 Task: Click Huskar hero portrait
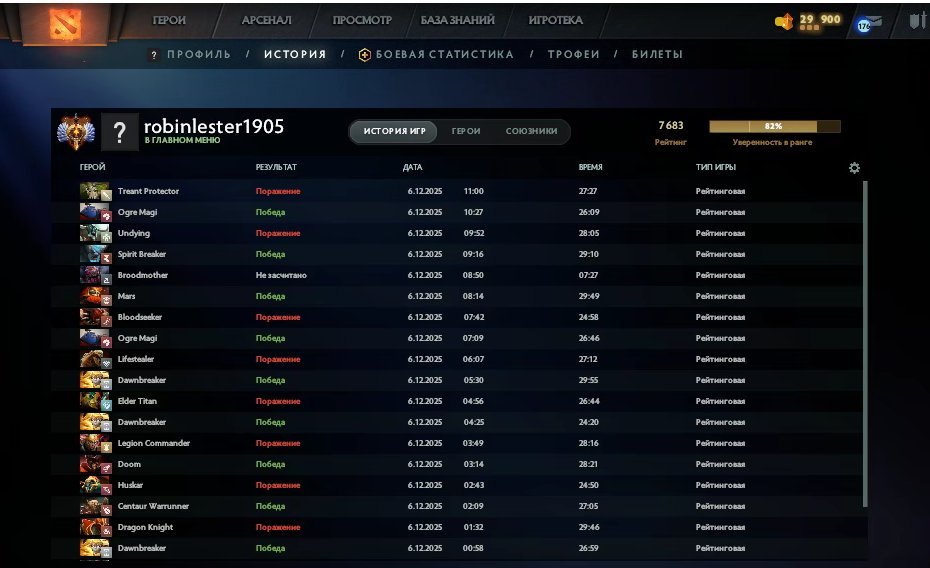(95, 485)
